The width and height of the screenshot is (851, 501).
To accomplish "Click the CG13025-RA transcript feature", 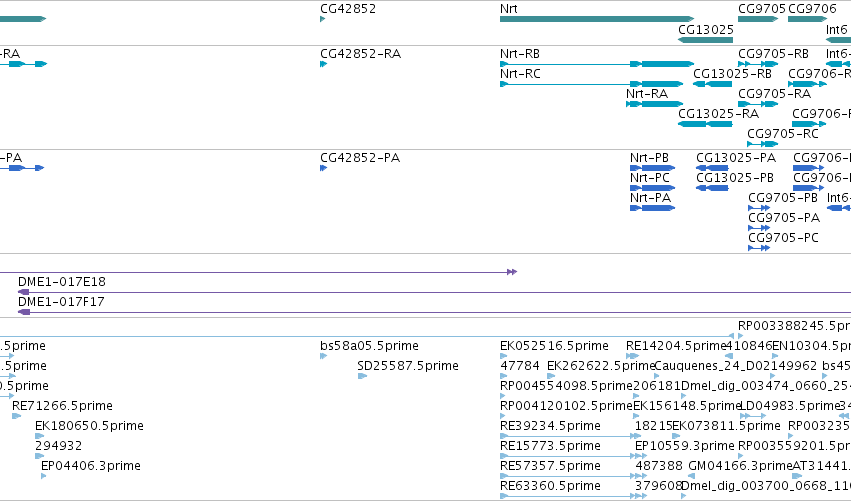I will [x=706, y=124].
